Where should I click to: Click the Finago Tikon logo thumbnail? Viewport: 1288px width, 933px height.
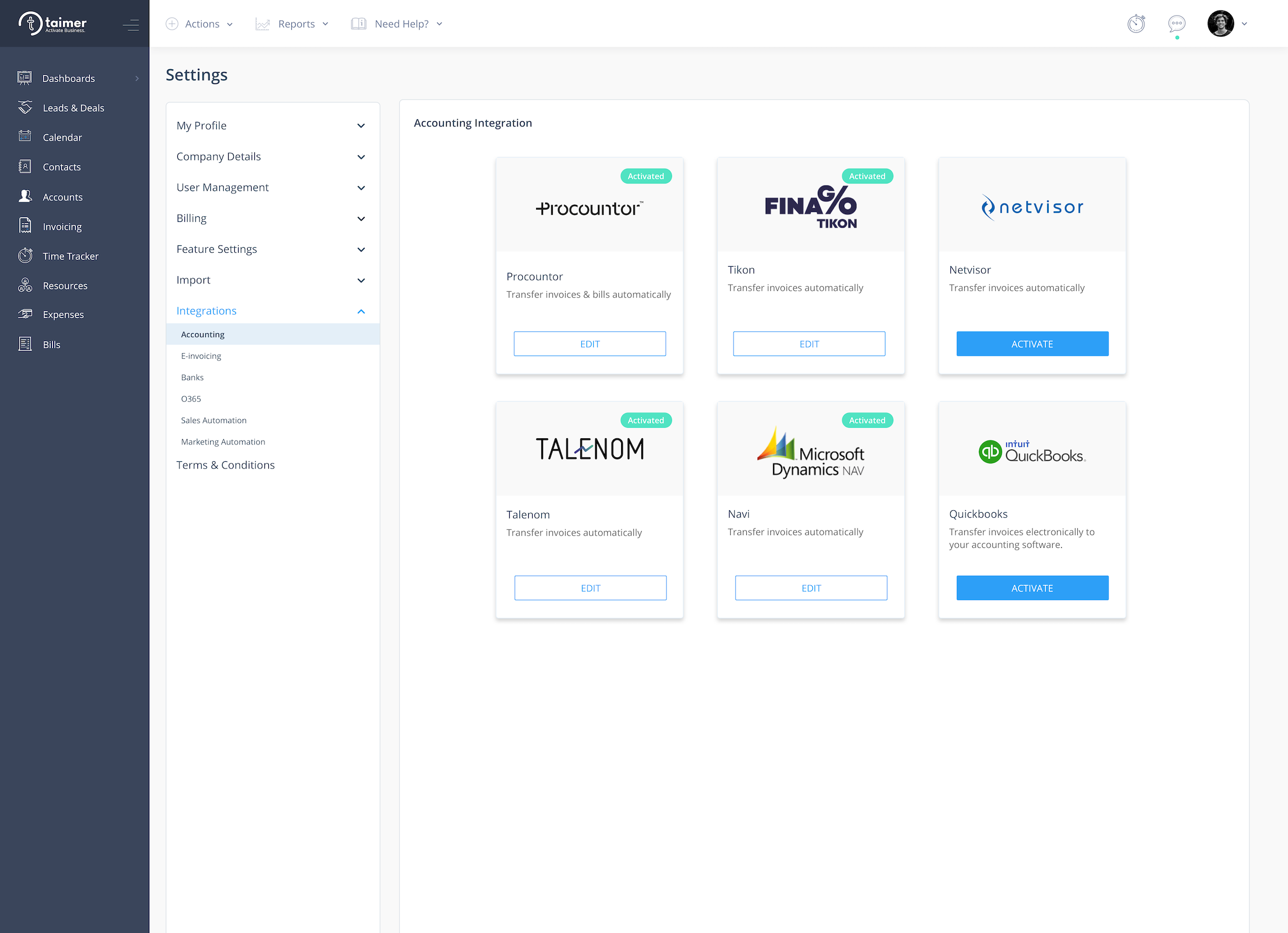[811, 207]
